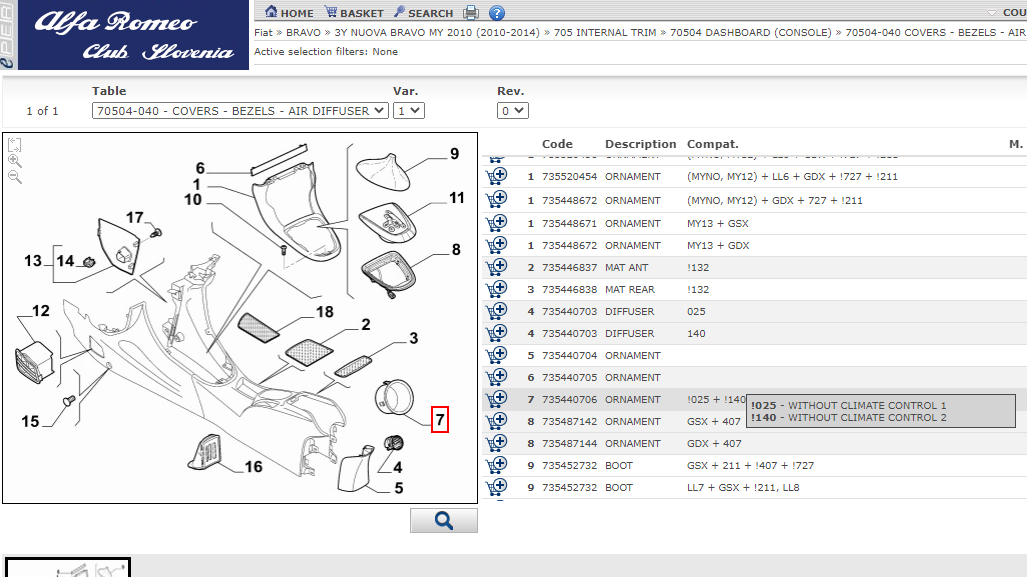Add 735440705 ORNAMENT to basket

click(496, 377)
